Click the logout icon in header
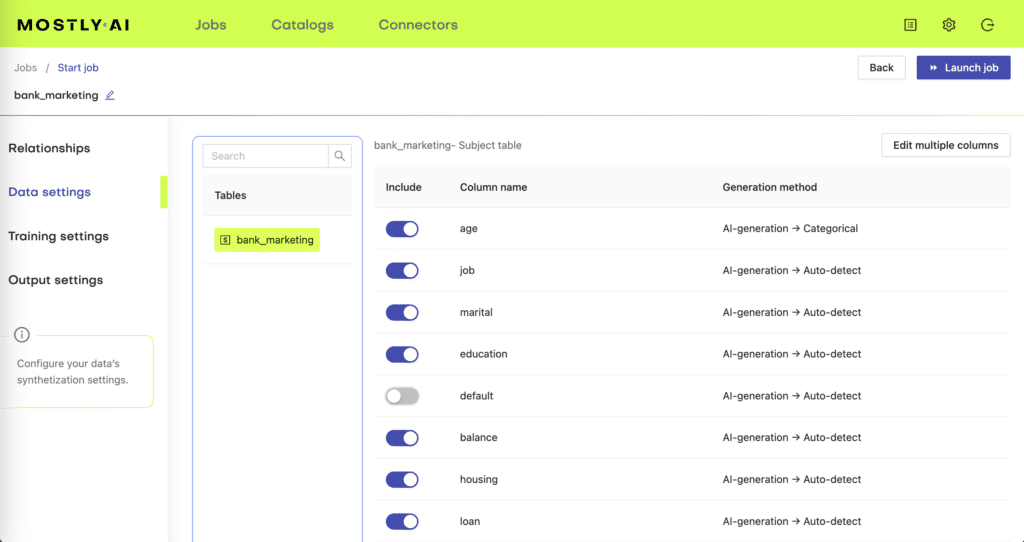The width and height of the screenshot is (1024, 542). tap(987, 25)
